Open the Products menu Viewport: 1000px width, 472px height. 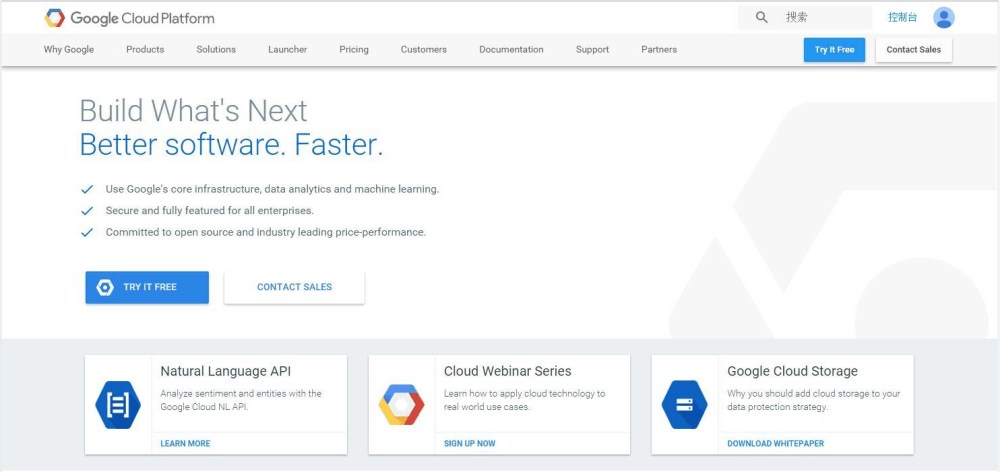coord(145,50)
